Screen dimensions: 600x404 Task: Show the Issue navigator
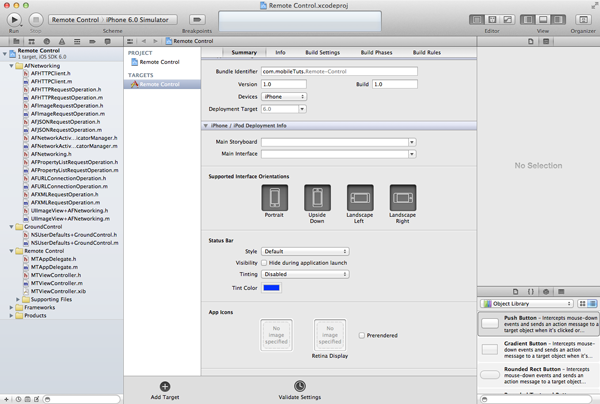62,41
